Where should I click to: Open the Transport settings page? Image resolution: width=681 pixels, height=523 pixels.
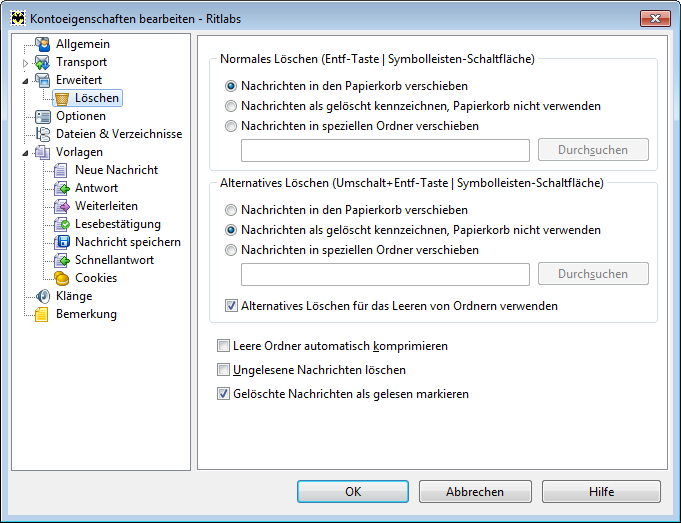pos(81,62)
